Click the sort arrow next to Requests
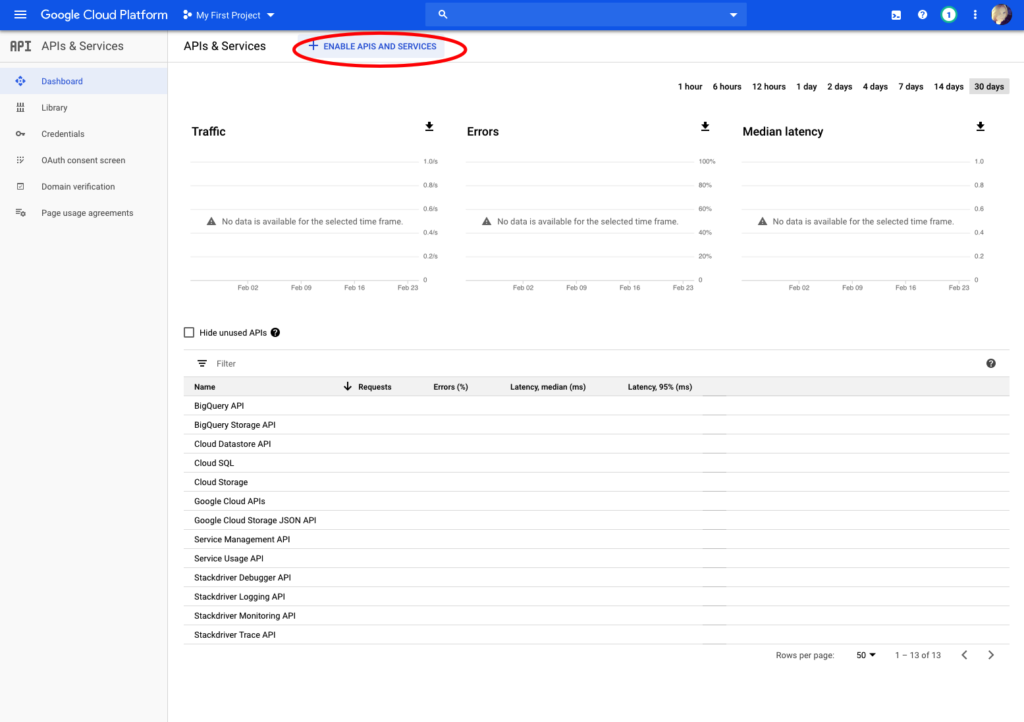This screenshot has width=1024, height=722. (x=347, y=386)
